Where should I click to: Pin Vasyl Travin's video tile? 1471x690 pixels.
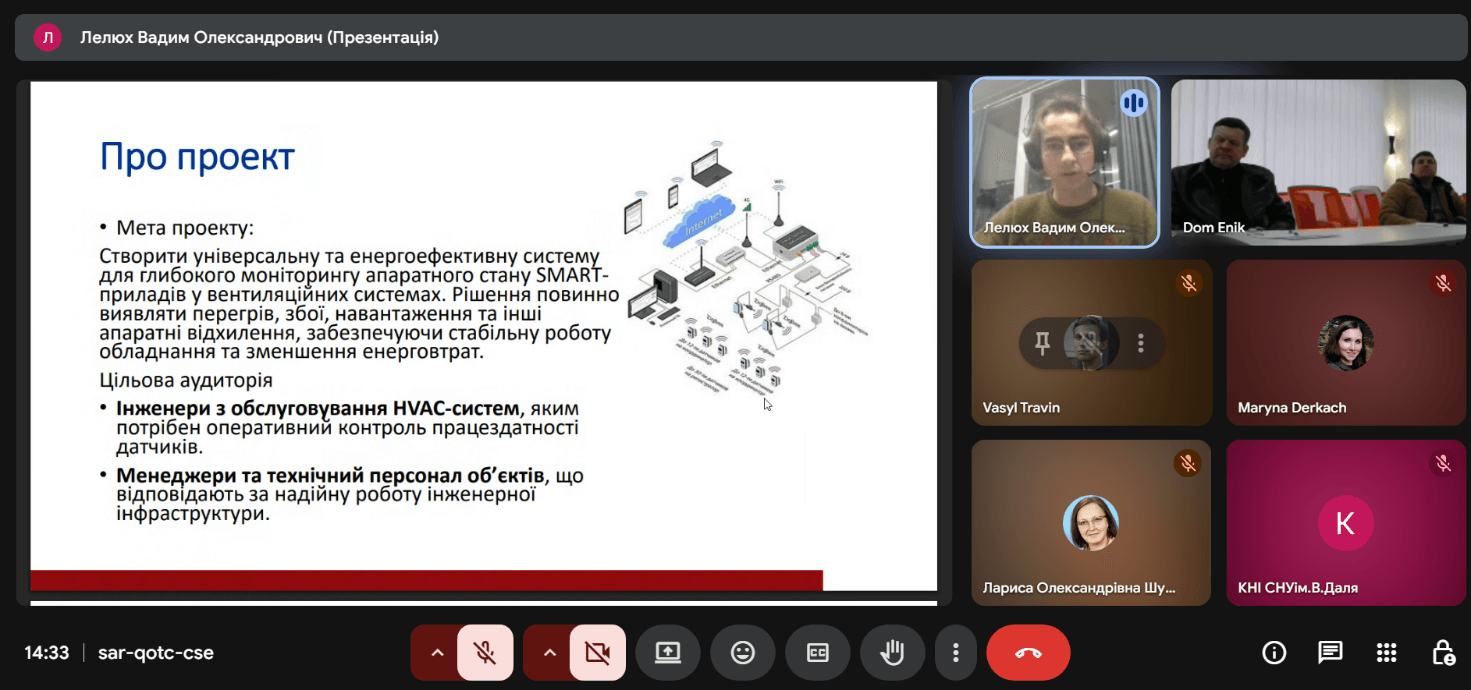[x=1043, y=344]
